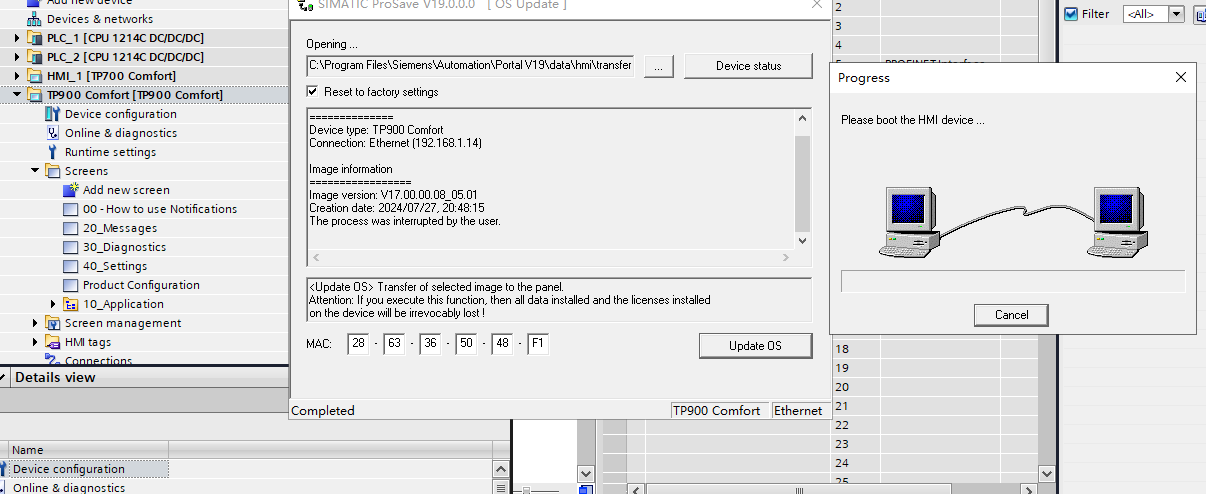The height and width of the screenshot is (494, 1206).
Task: Click the ProSave log vertical scrollbar thumb
Action: 803,182
